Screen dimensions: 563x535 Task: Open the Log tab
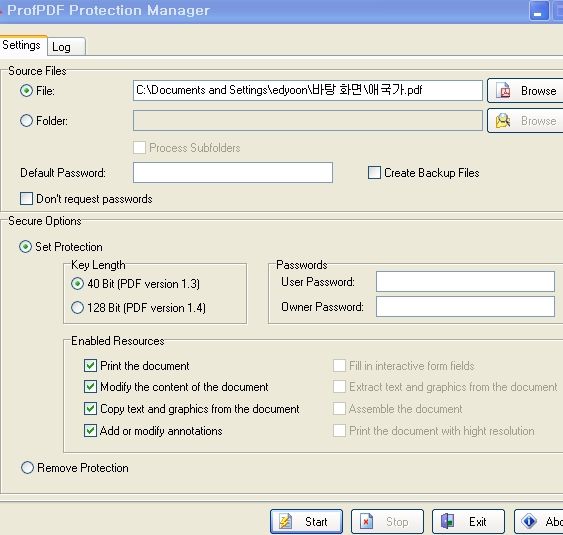coord(67,47)
